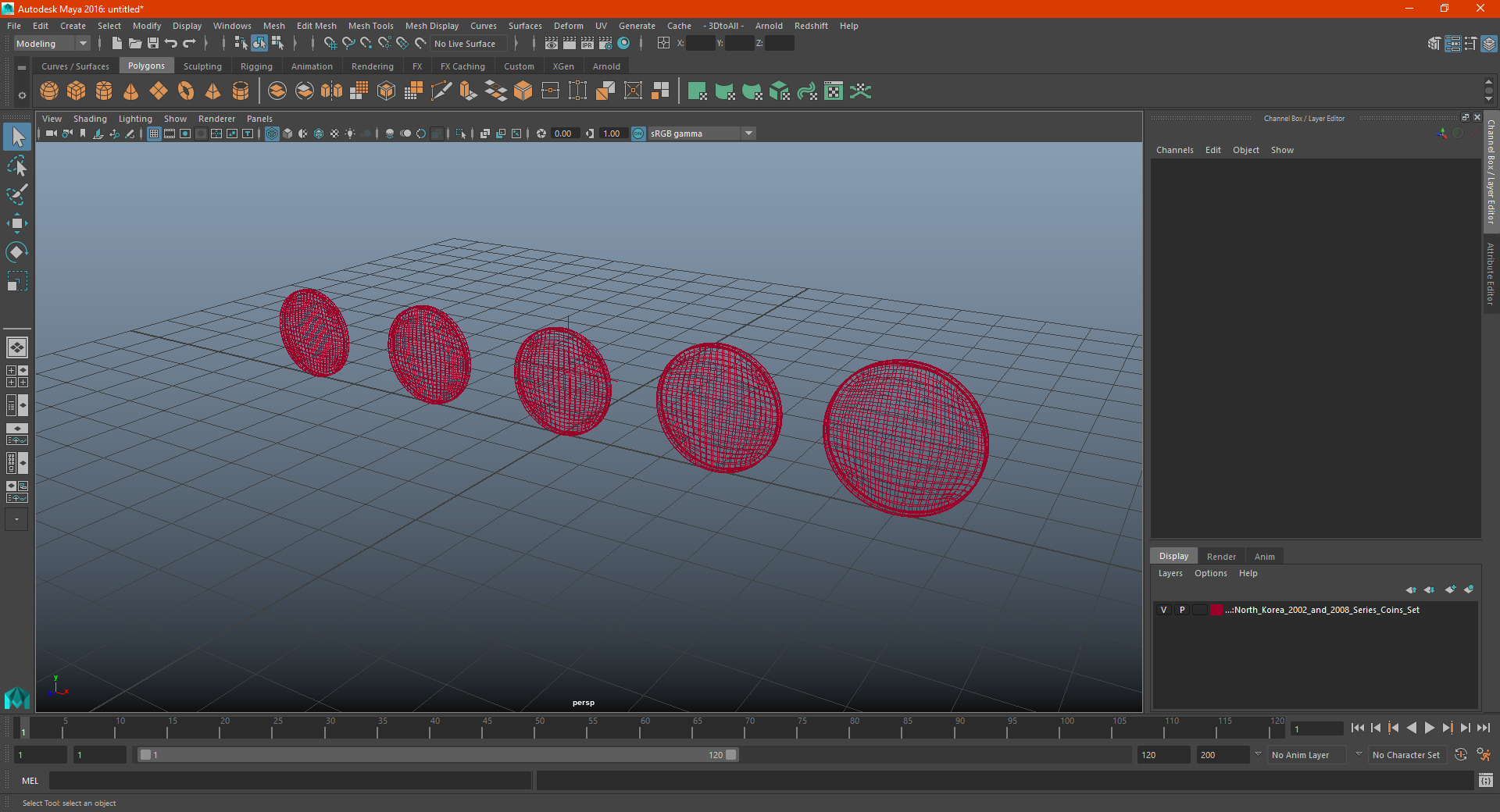The height and width of the screenshot is (812, 1500).
Task: Click the Save Scene icon
Action: tap(153, 44)
